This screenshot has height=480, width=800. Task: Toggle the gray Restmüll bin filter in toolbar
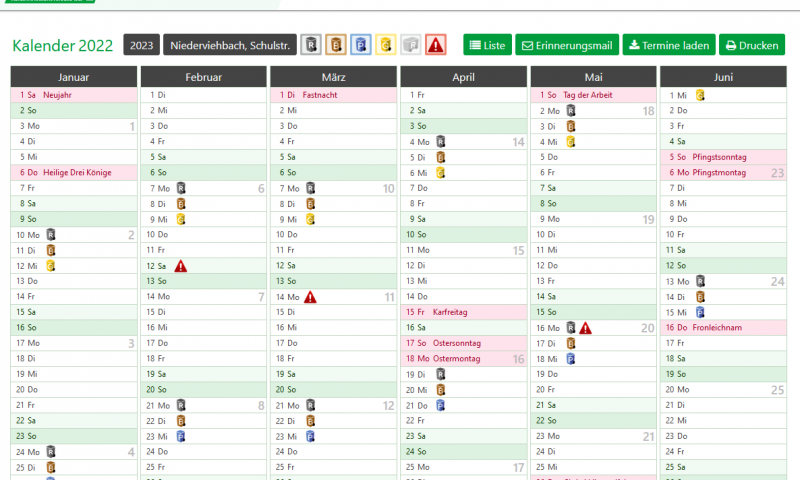click(312, 45)
